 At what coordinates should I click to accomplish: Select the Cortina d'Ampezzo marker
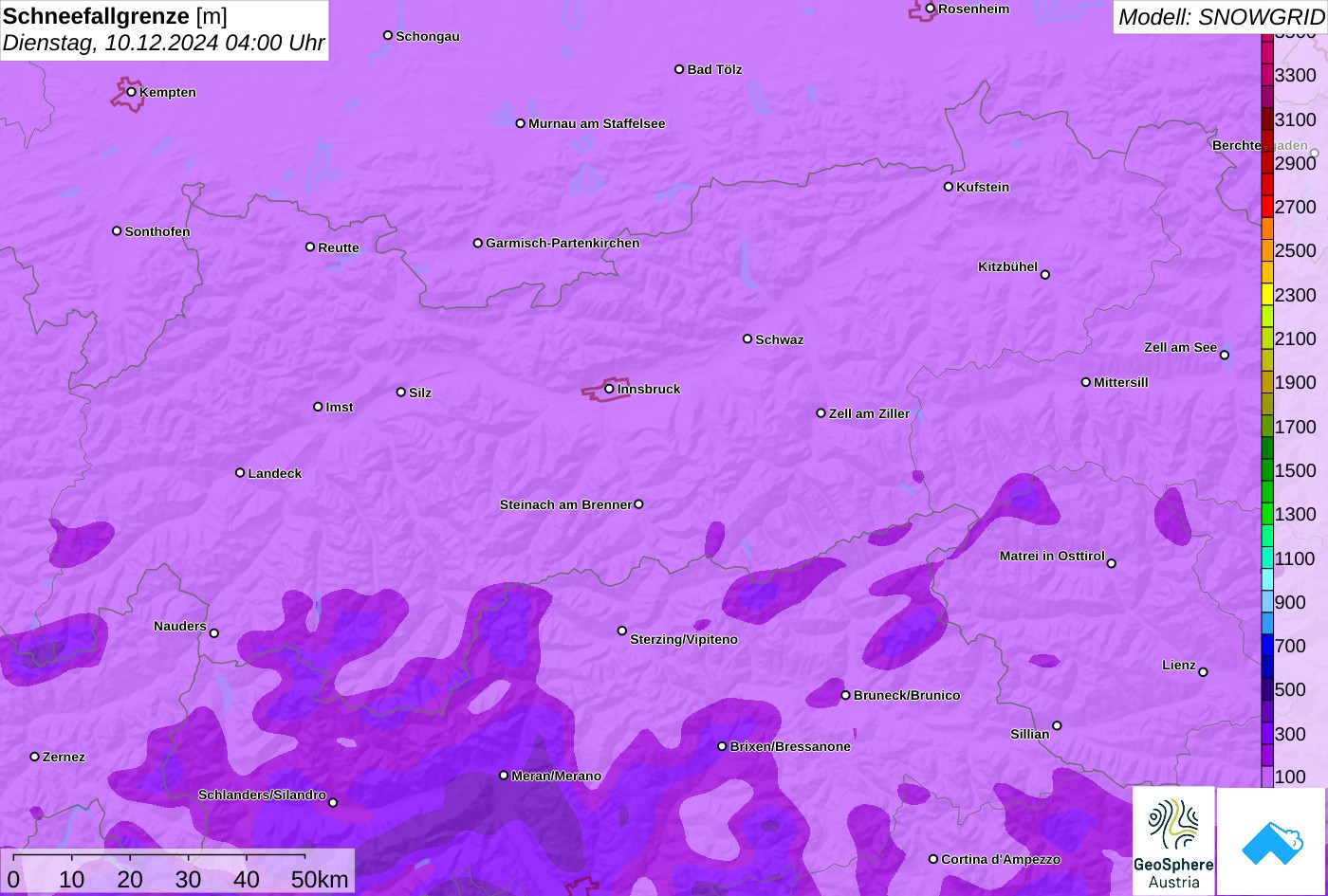pos(932,859)
